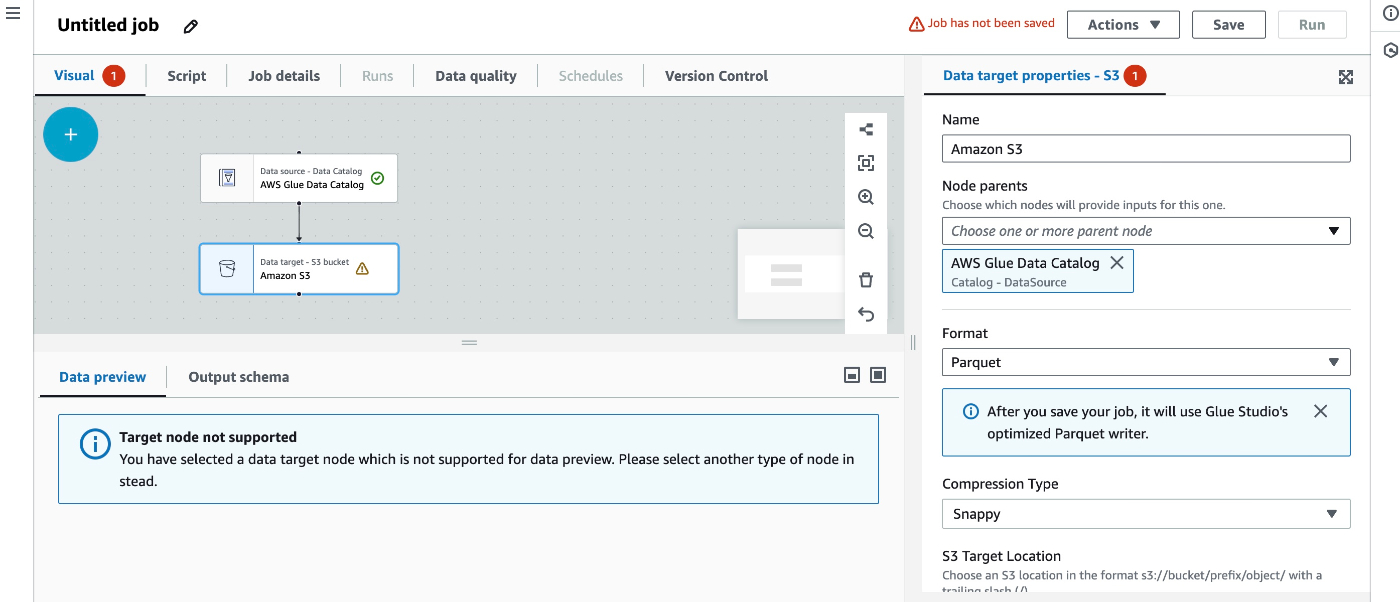Open the hexagon icon in the right sidebar
Viewport: 1400px width, 602px height.
[x=1390, y=50]
